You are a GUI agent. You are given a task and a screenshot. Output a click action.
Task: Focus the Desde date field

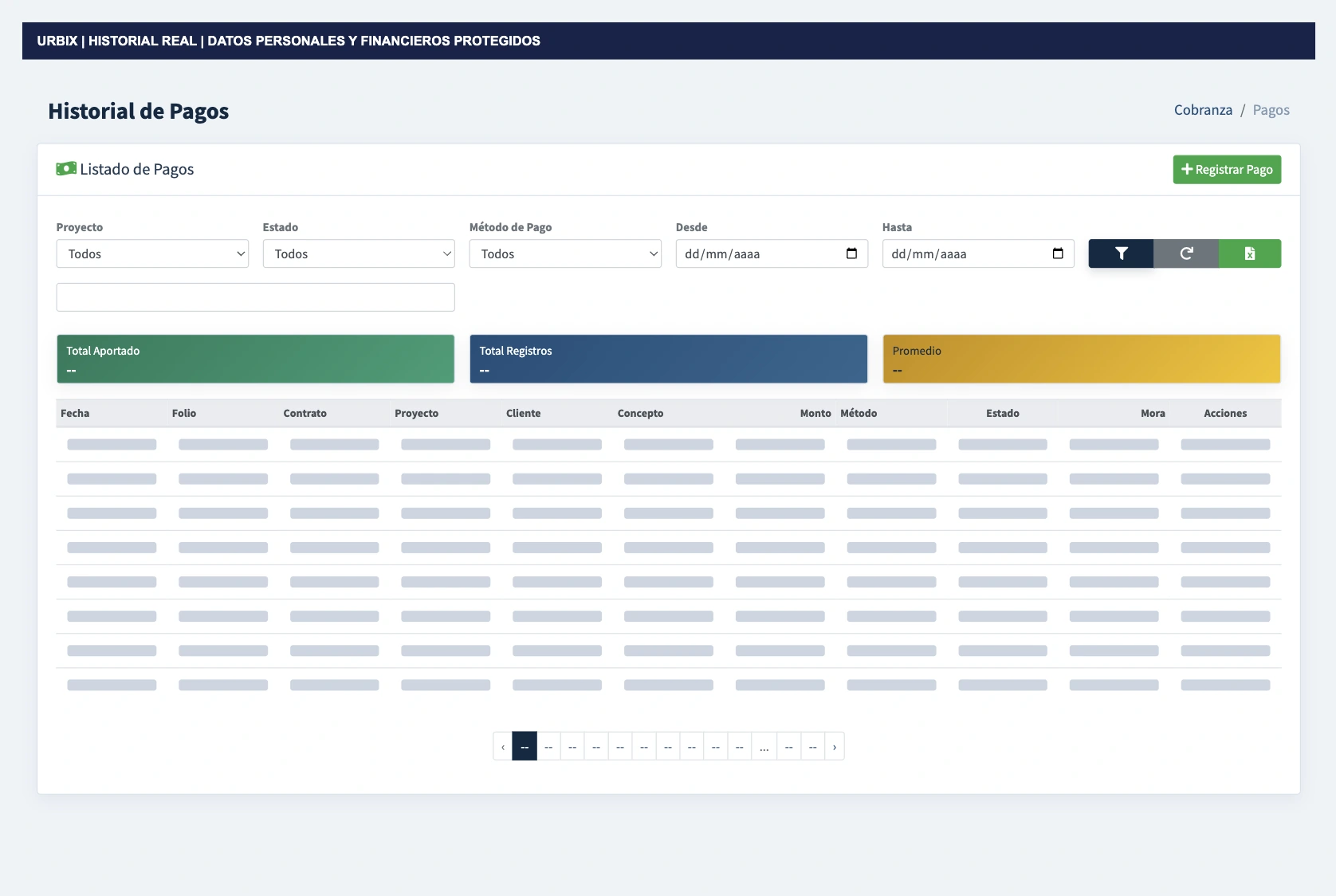coord(772,253)
